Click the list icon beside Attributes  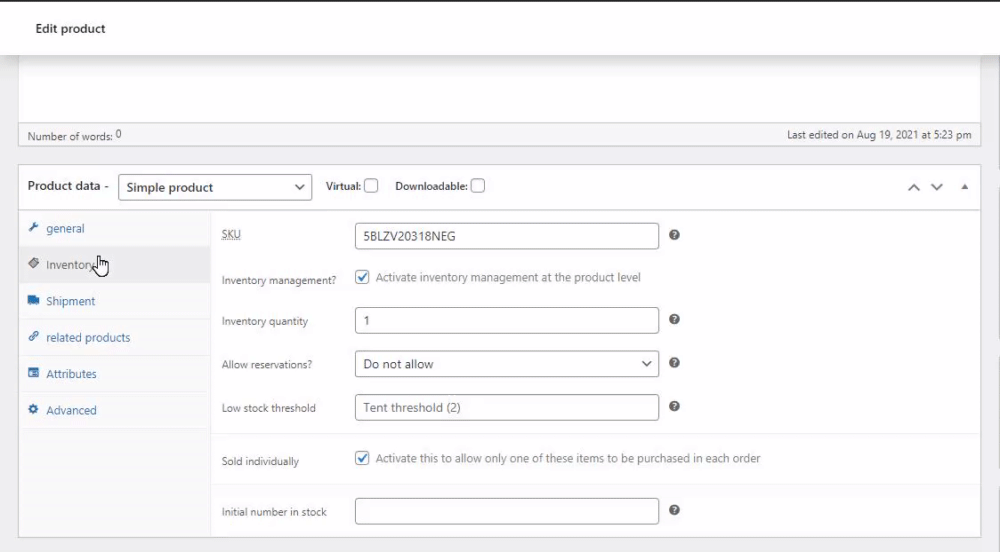tap(33, 372)
